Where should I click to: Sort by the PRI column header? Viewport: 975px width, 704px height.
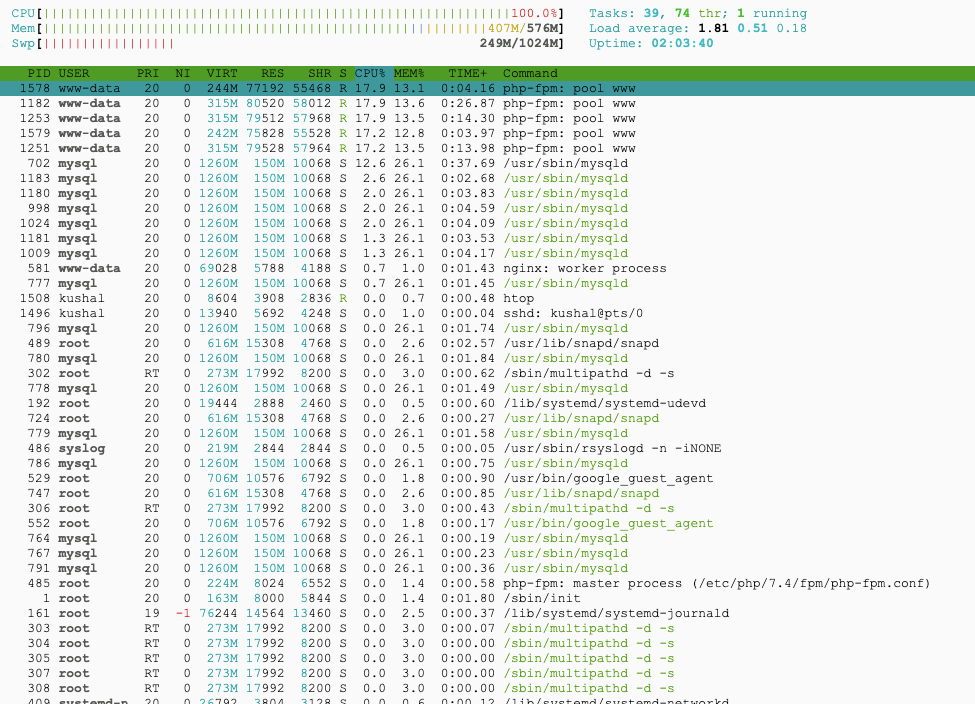pos(148,73)
